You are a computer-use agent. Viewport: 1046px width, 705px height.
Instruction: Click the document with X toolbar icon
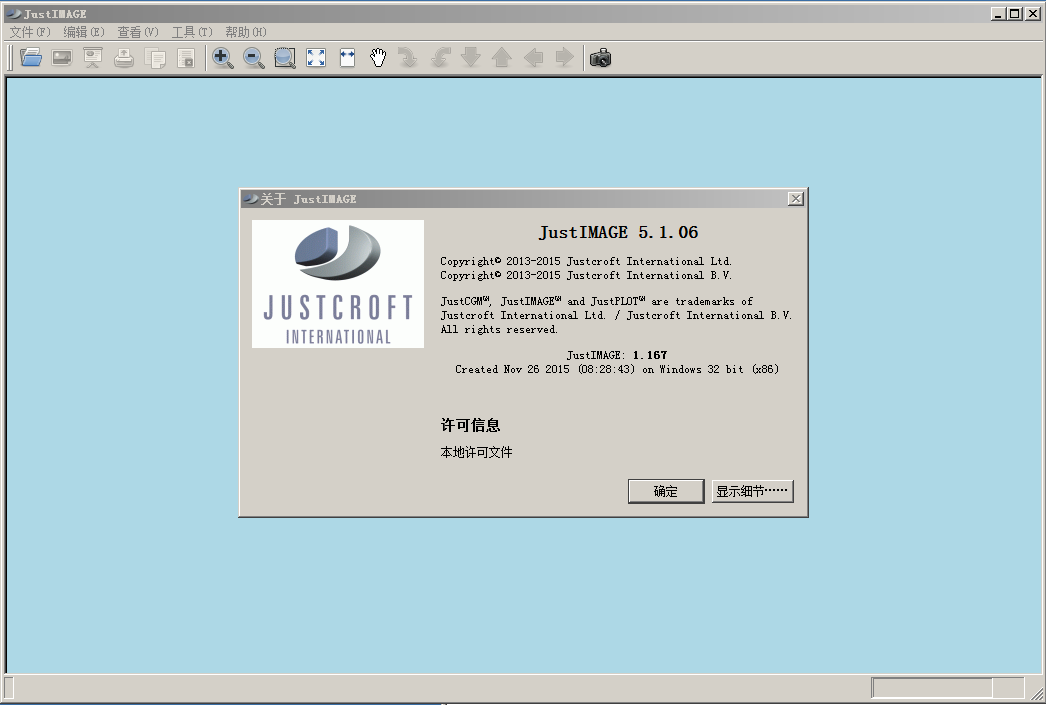coord(186,58)
